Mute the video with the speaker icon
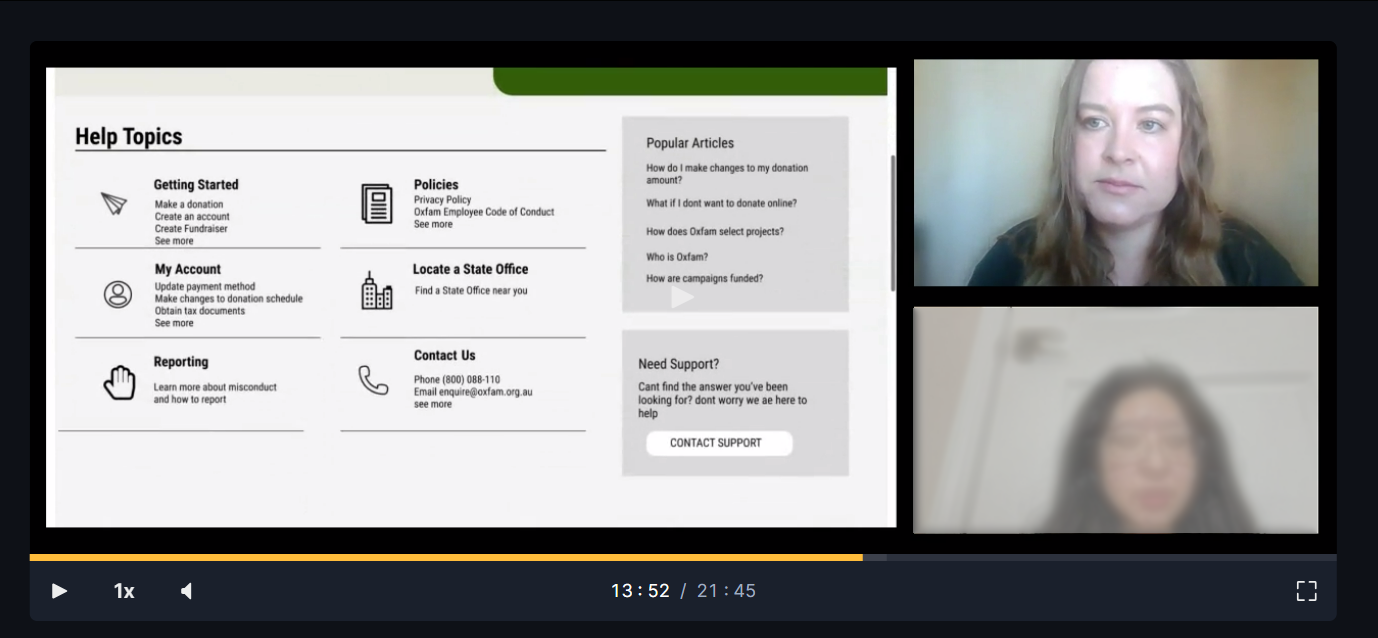 click(x=186, y=591)
